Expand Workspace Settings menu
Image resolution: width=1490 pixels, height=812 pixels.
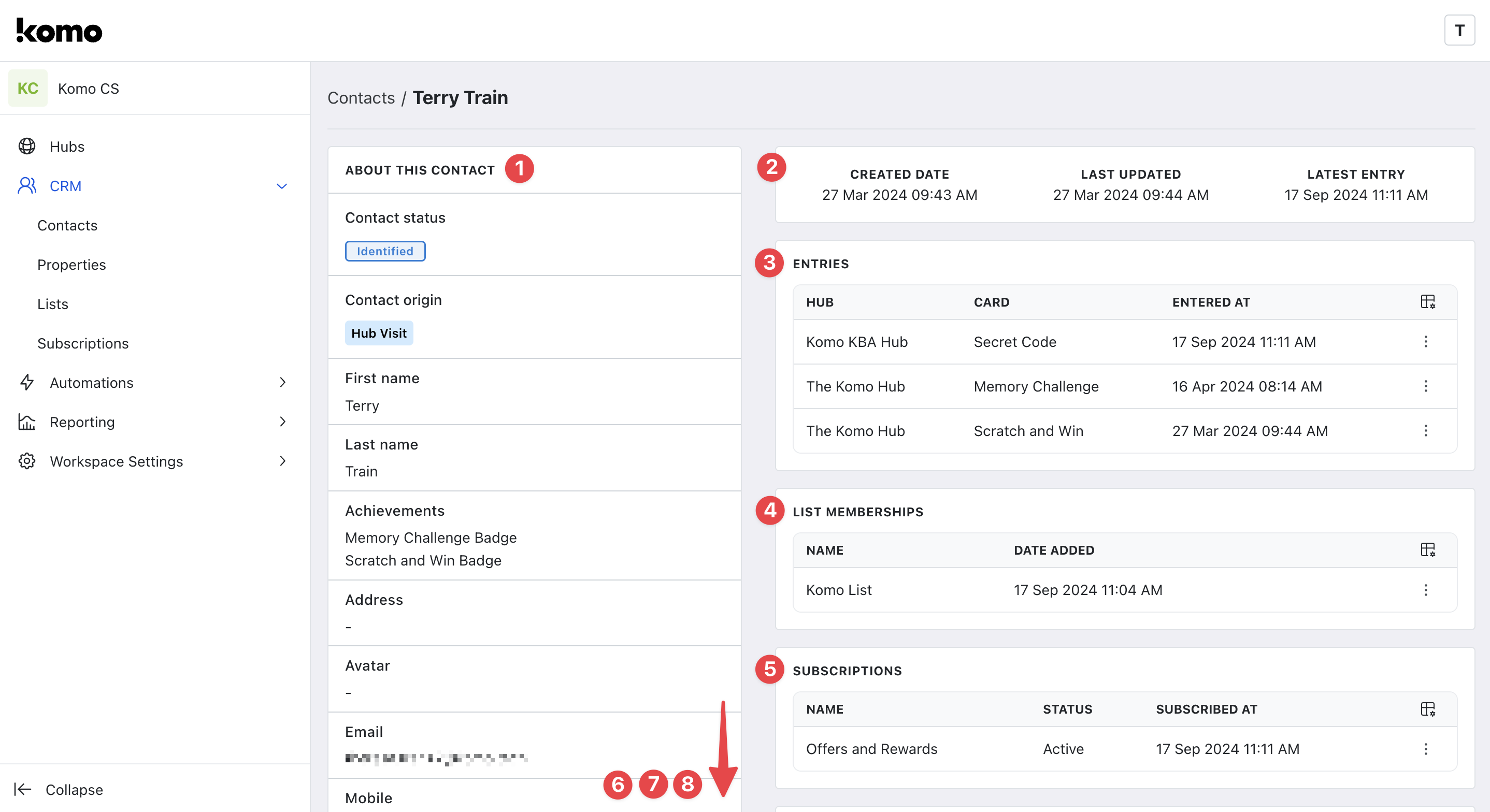click(x=282, y=461)
